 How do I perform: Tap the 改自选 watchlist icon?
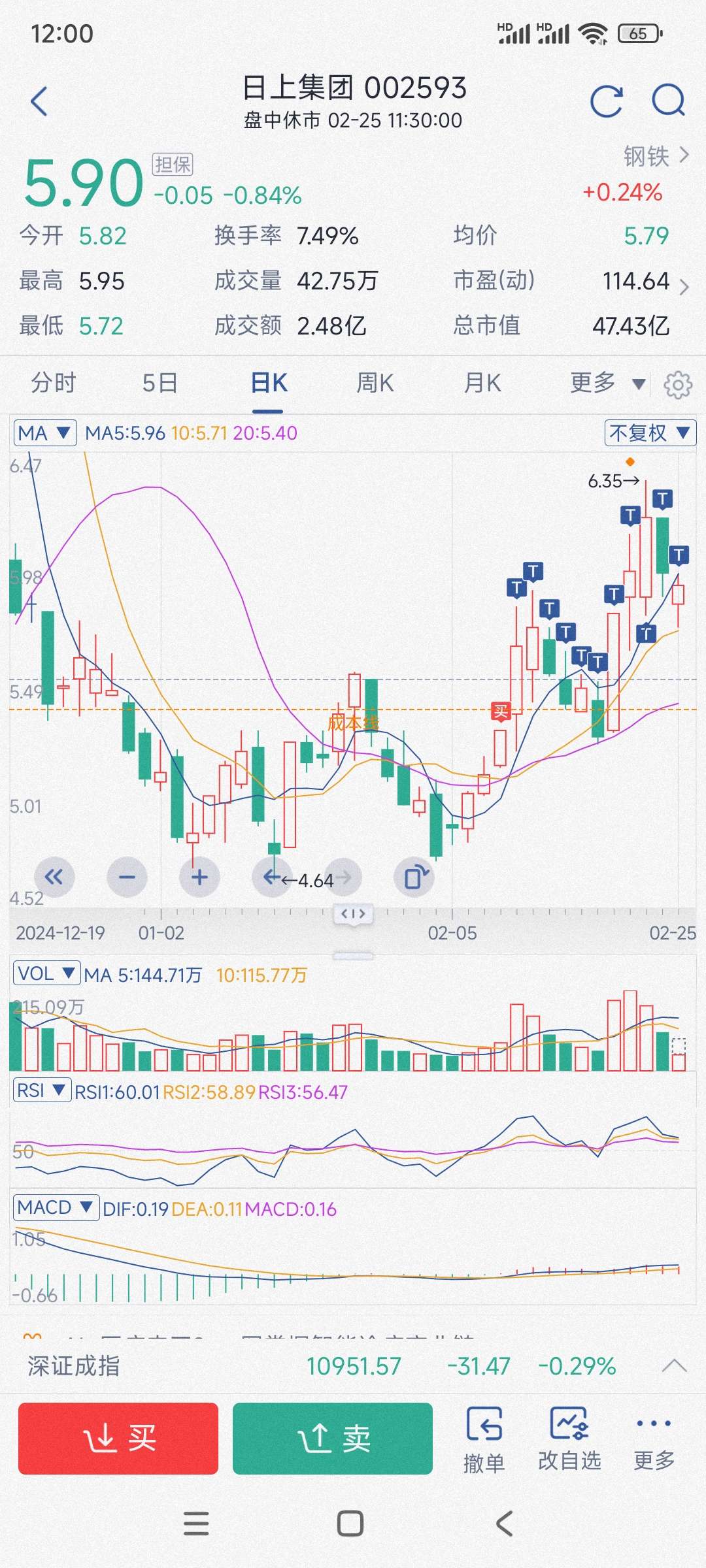point(569,1441)
